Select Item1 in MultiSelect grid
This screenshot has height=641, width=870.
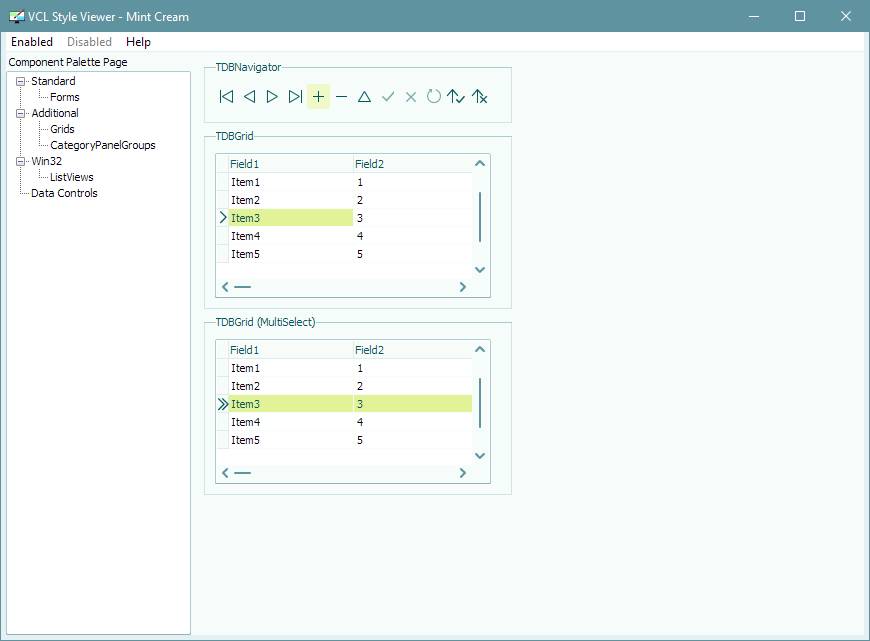[291, 368]
